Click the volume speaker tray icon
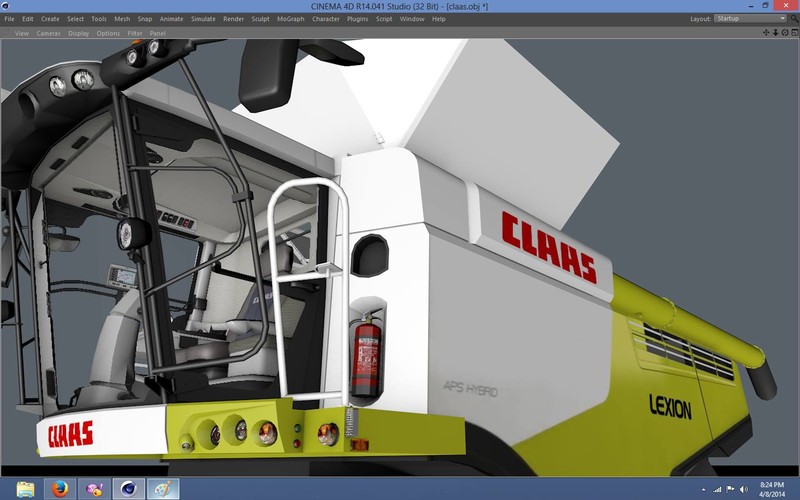 coord(742,489)
